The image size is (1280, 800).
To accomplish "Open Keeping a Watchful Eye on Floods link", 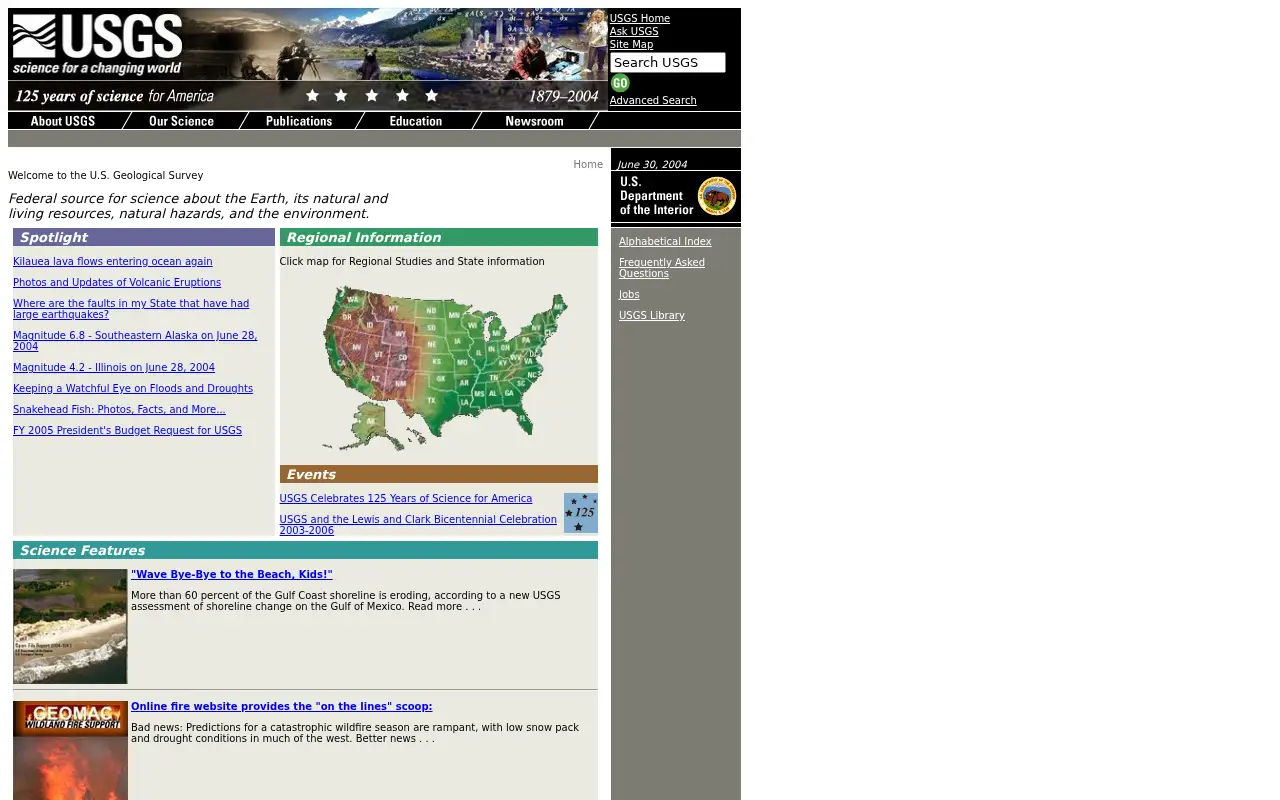I will tap(133, 388).
